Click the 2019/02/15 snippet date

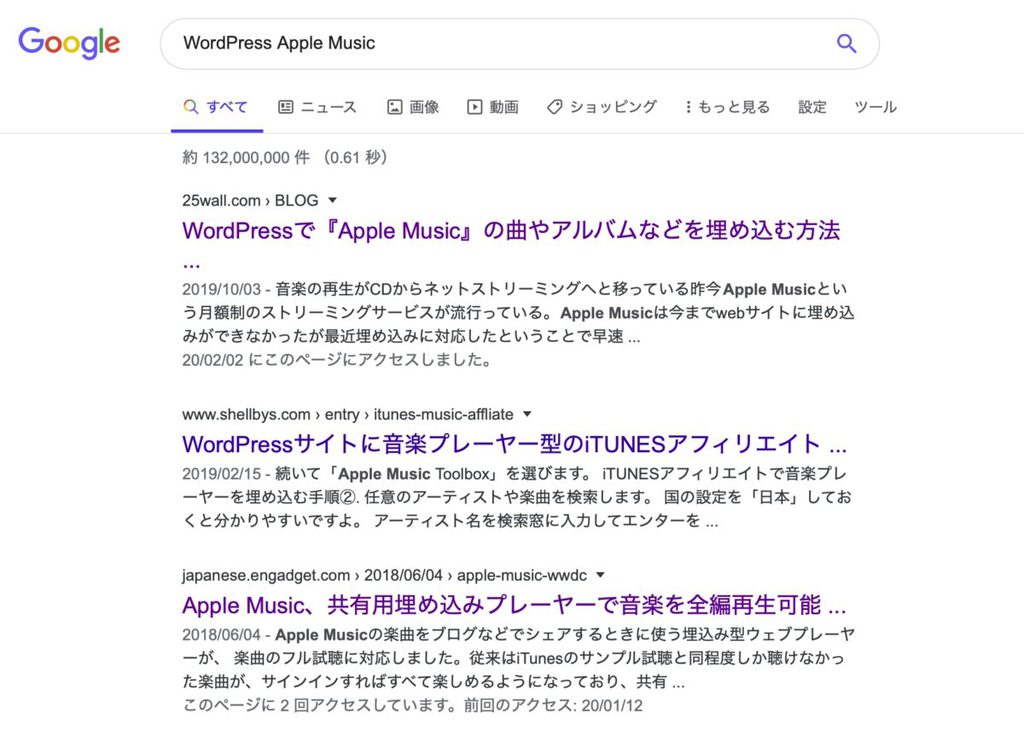point(221,474)
